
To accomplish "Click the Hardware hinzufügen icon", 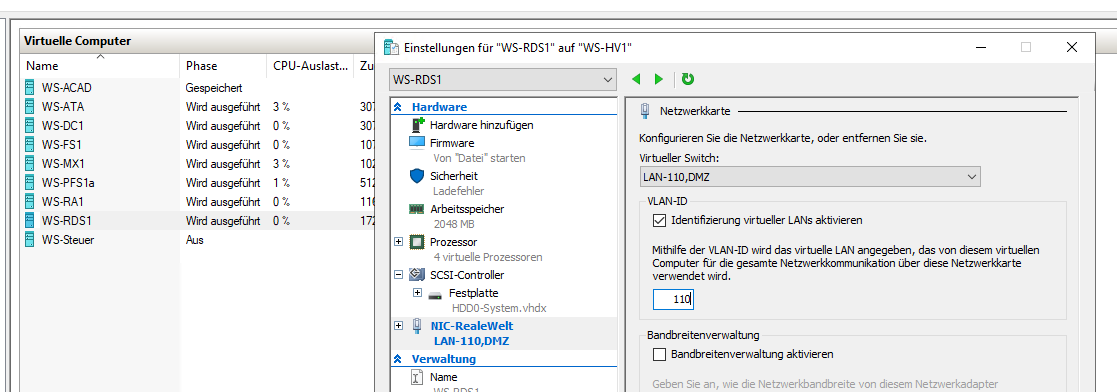I will [417, 125].
